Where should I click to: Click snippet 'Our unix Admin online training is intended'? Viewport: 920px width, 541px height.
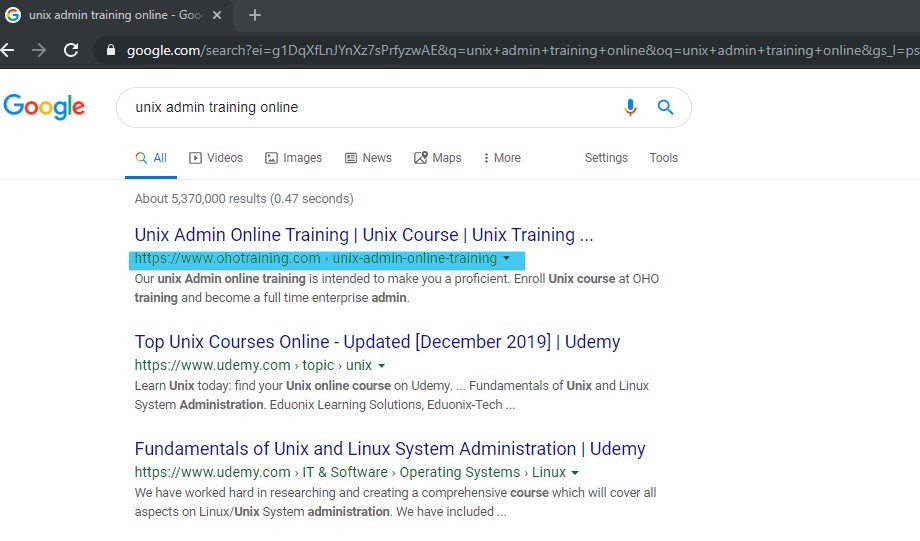(x=397, y=288)
